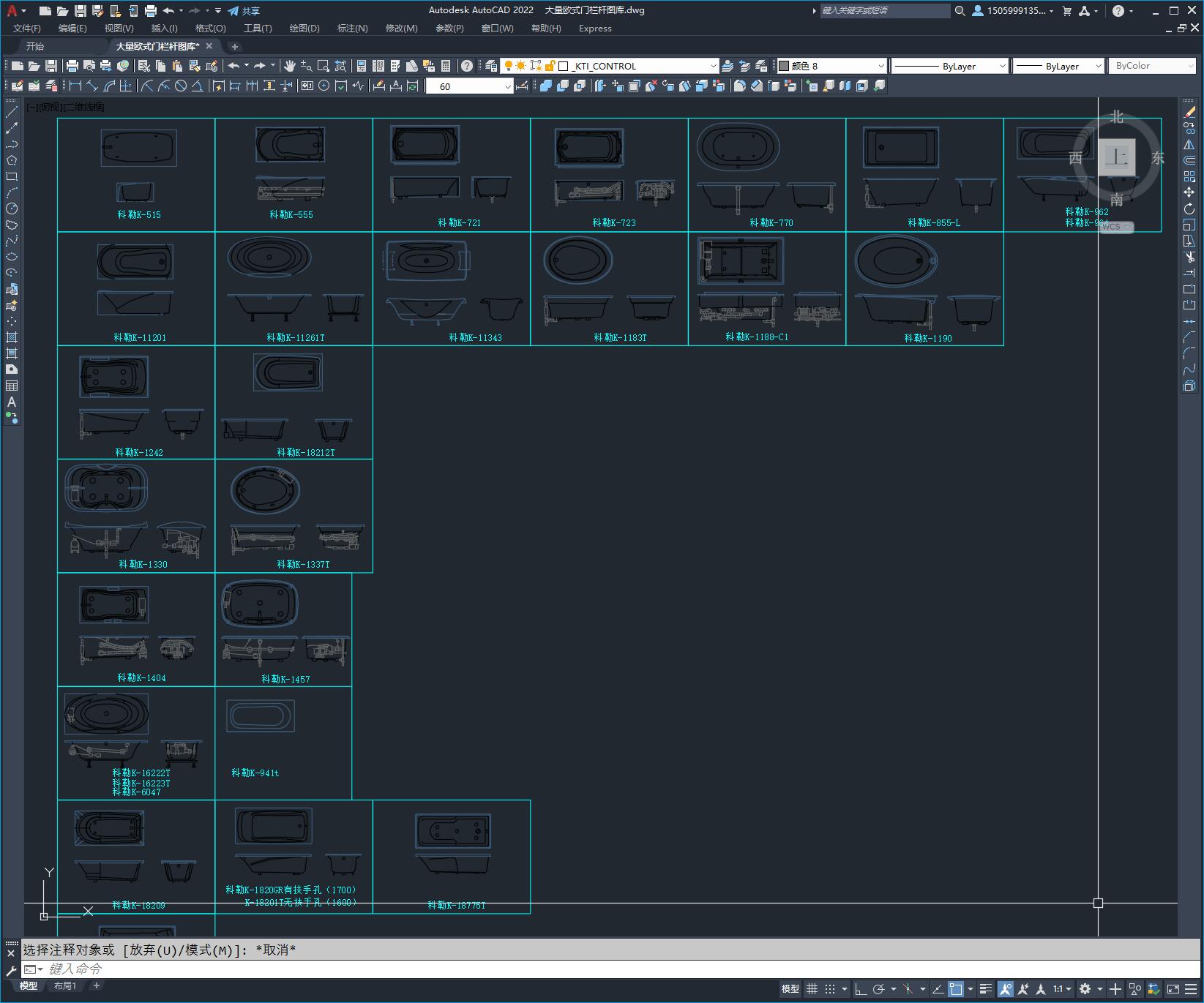Select the Move tool in modify toolbar

pyautogui.click(x=1189, y=192)
